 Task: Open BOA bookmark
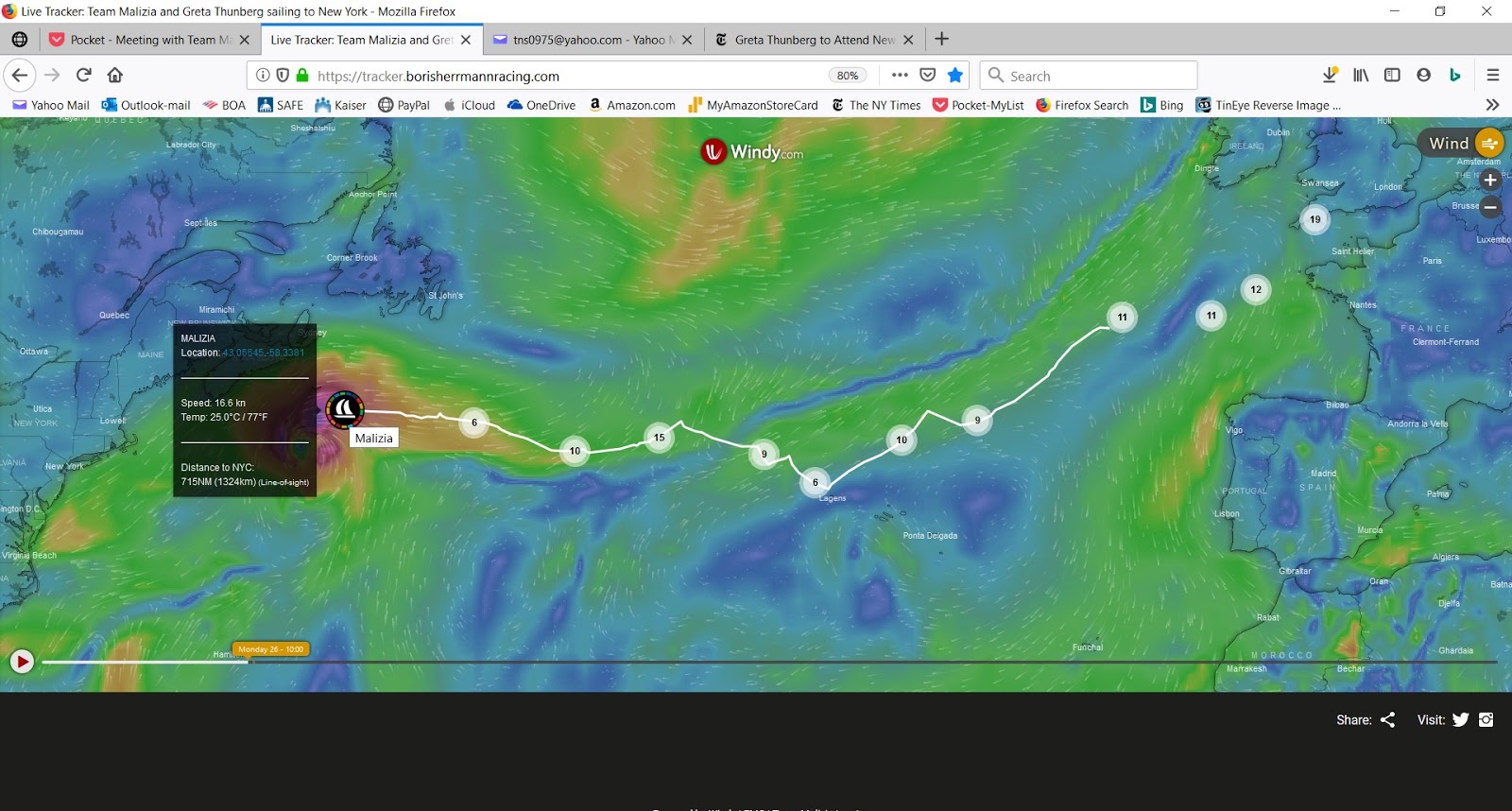[x=224, y=105]
